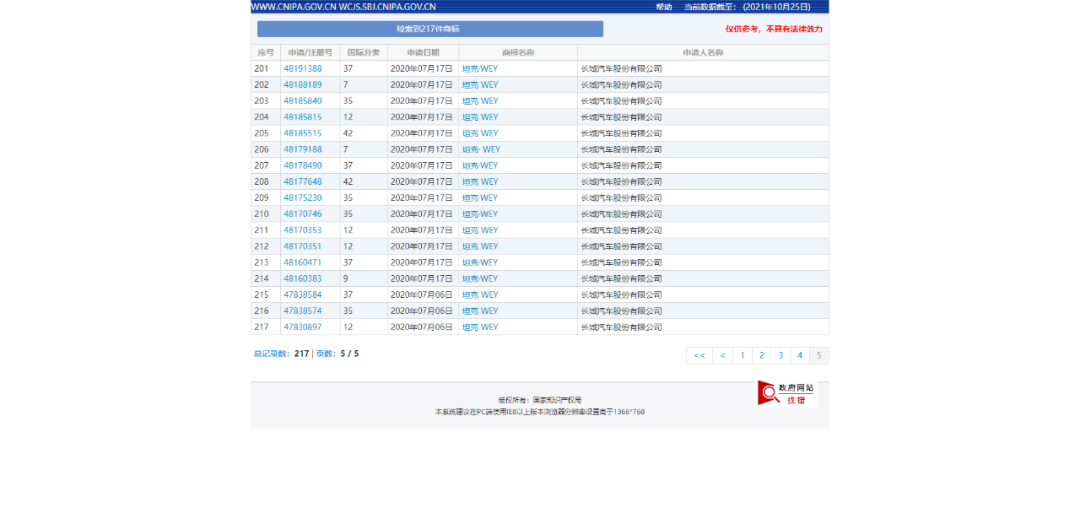Viewport: 1080px width, 524px height.
Task: Open trademark application number 48178490
Action: 302,166
